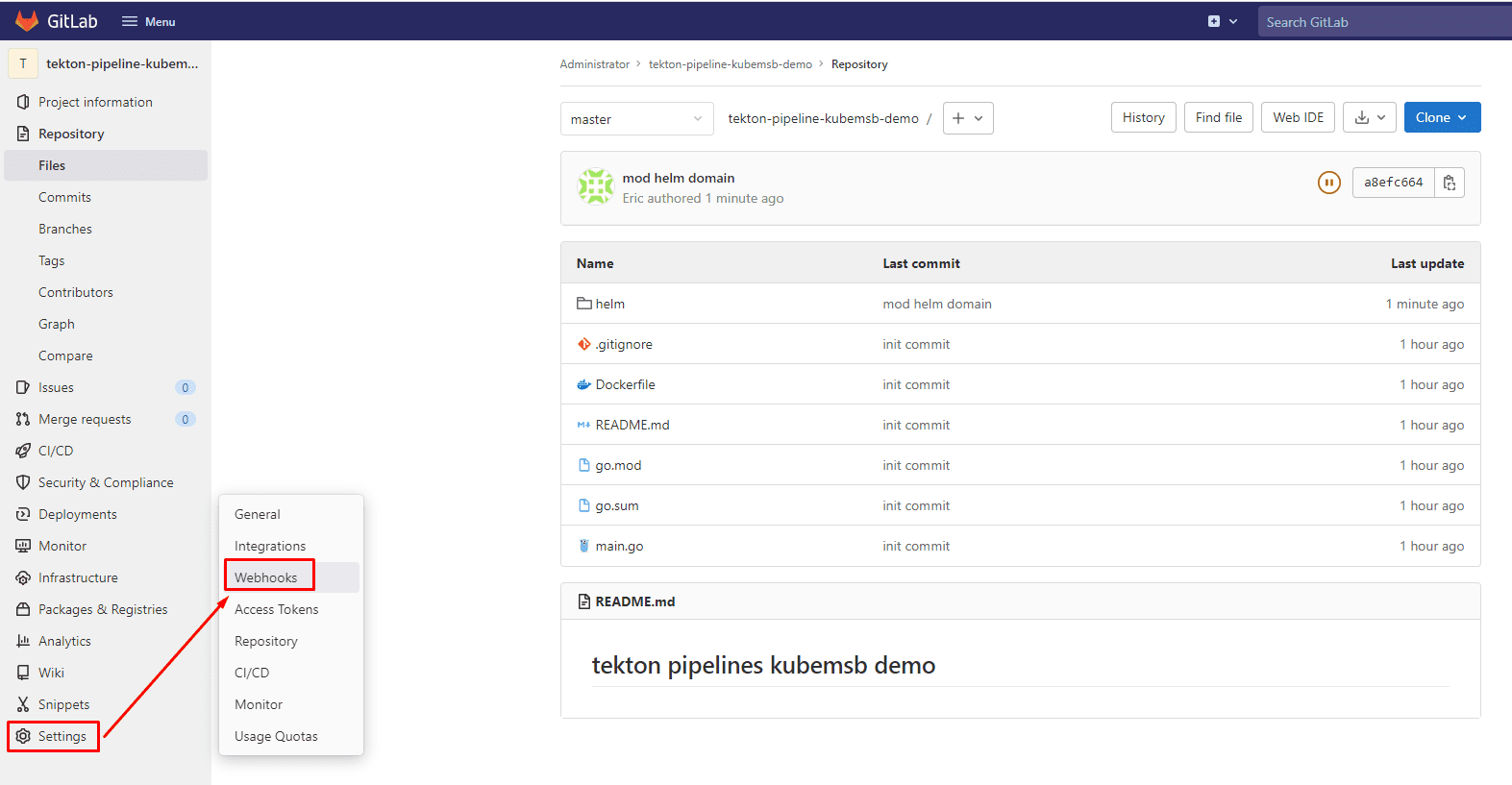Viewport: 1512px width, 785px height.
Task: Click the History button
Action: click(x=1144, y=117)
